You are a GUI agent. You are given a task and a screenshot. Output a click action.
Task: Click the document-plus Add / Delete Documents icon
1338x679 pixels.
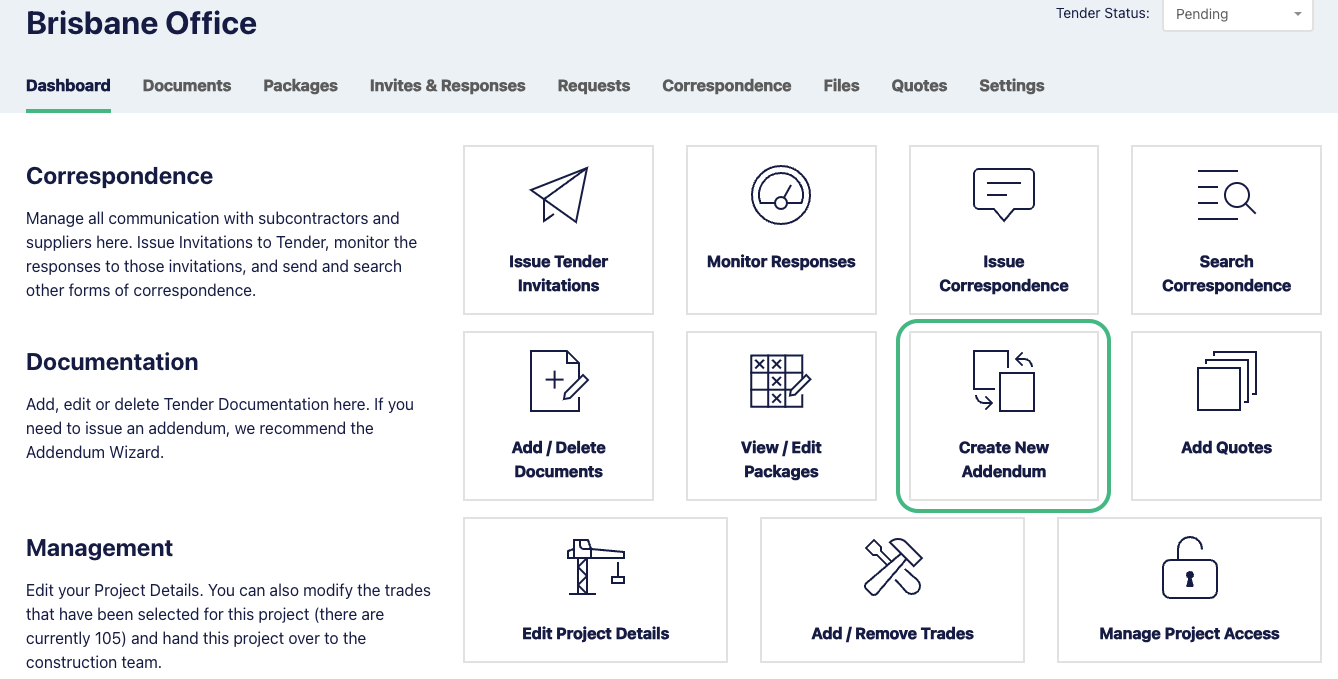coord(558,381)
